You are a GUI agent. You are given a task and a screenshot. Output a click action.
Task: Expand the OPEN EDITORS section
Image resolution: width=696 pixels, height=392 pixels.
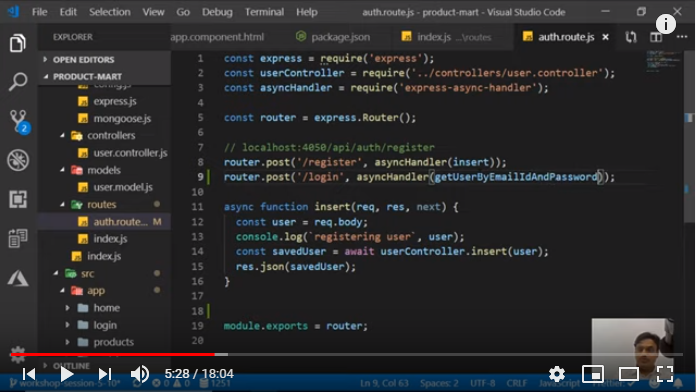(83, 59)
